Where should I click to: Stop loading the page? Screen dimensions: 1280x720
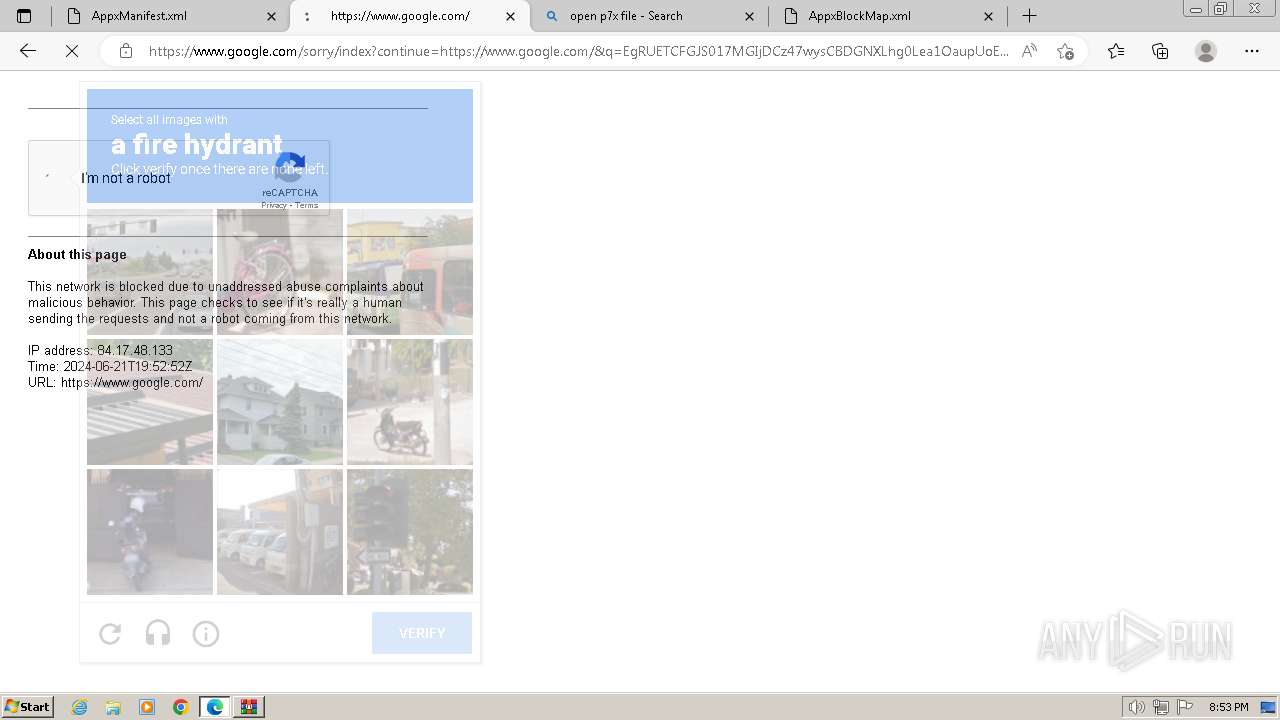click(72, 51)
